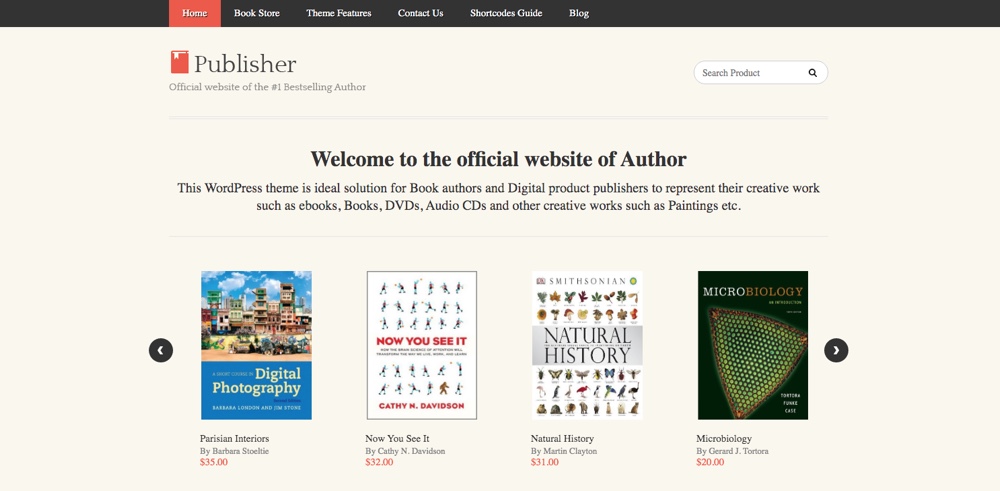Click Now You See It title link
The width and height of the screenshot is (1000, 491).
point(397,439)
